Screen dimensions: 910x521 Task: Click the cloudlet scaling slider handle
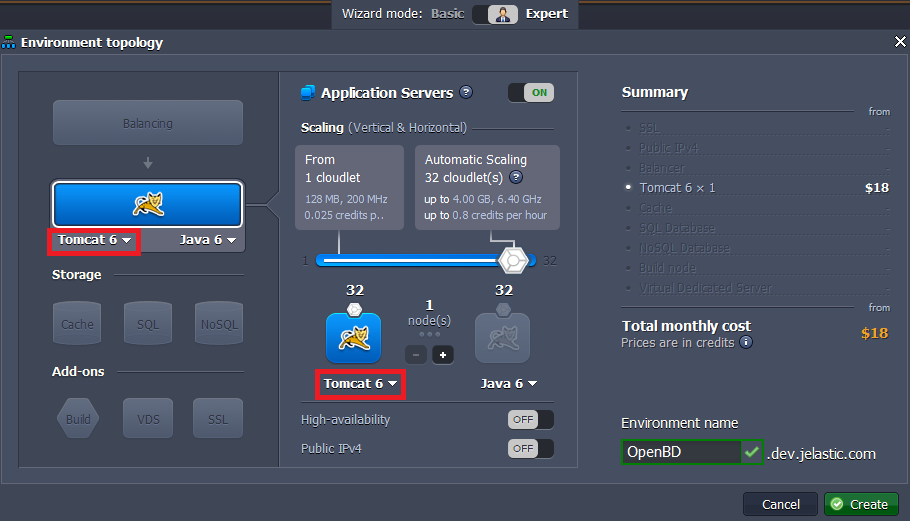pos(513,260)
